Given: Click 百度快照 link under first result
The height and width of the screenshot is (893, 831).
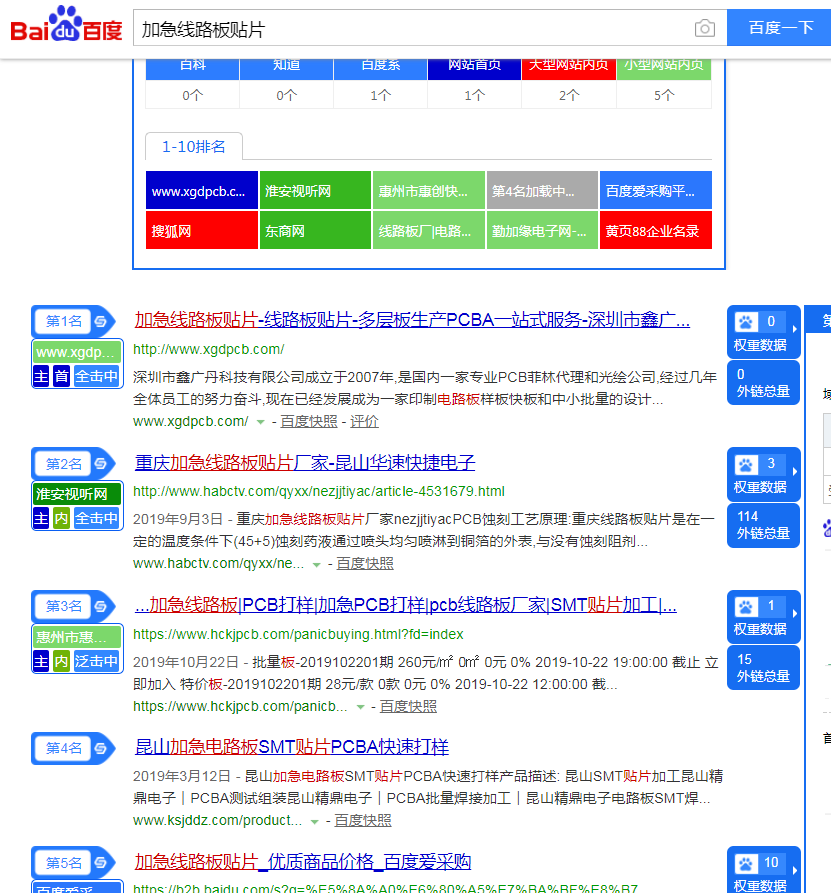Looking at the screenshot, I should coord(309,421).
